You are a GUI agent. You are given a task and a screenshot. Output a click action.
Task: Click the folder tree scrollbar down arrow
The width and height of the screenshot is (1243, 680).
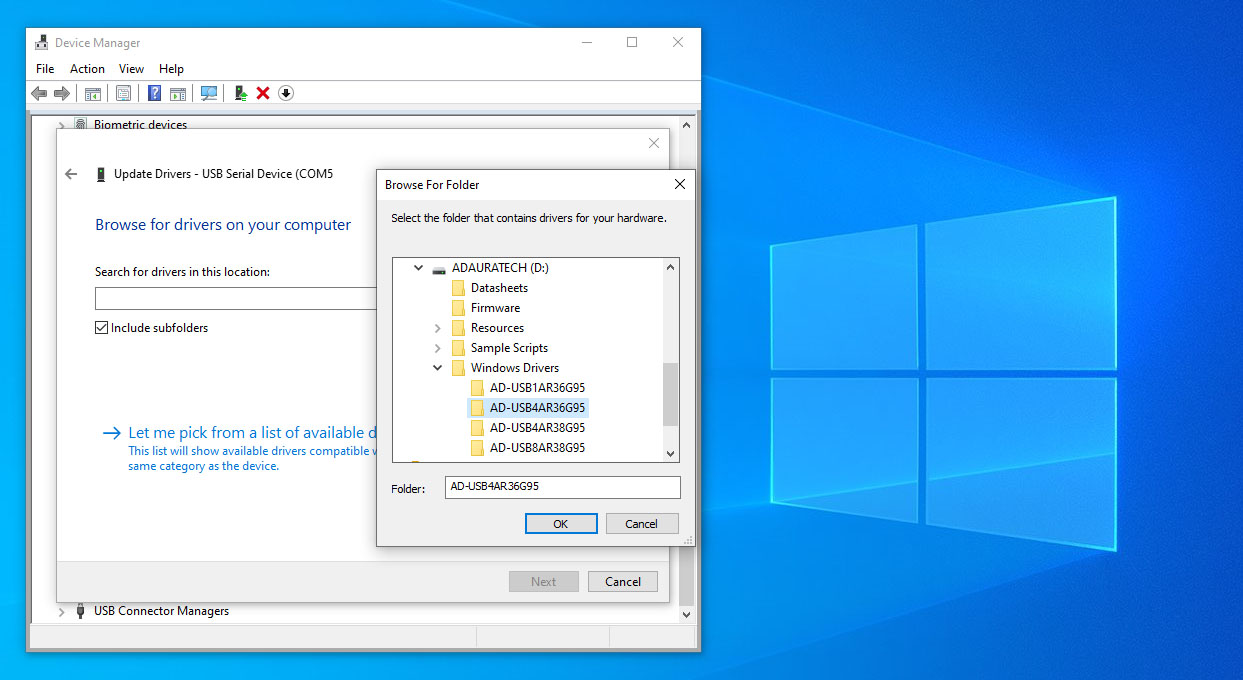click(x=671, y=453)
